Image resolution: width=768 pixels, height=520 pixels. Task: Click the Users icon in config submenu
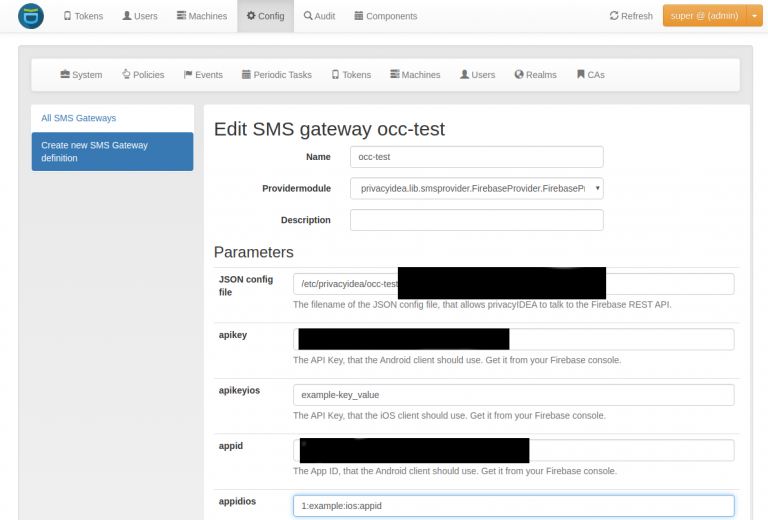point(464,74)
